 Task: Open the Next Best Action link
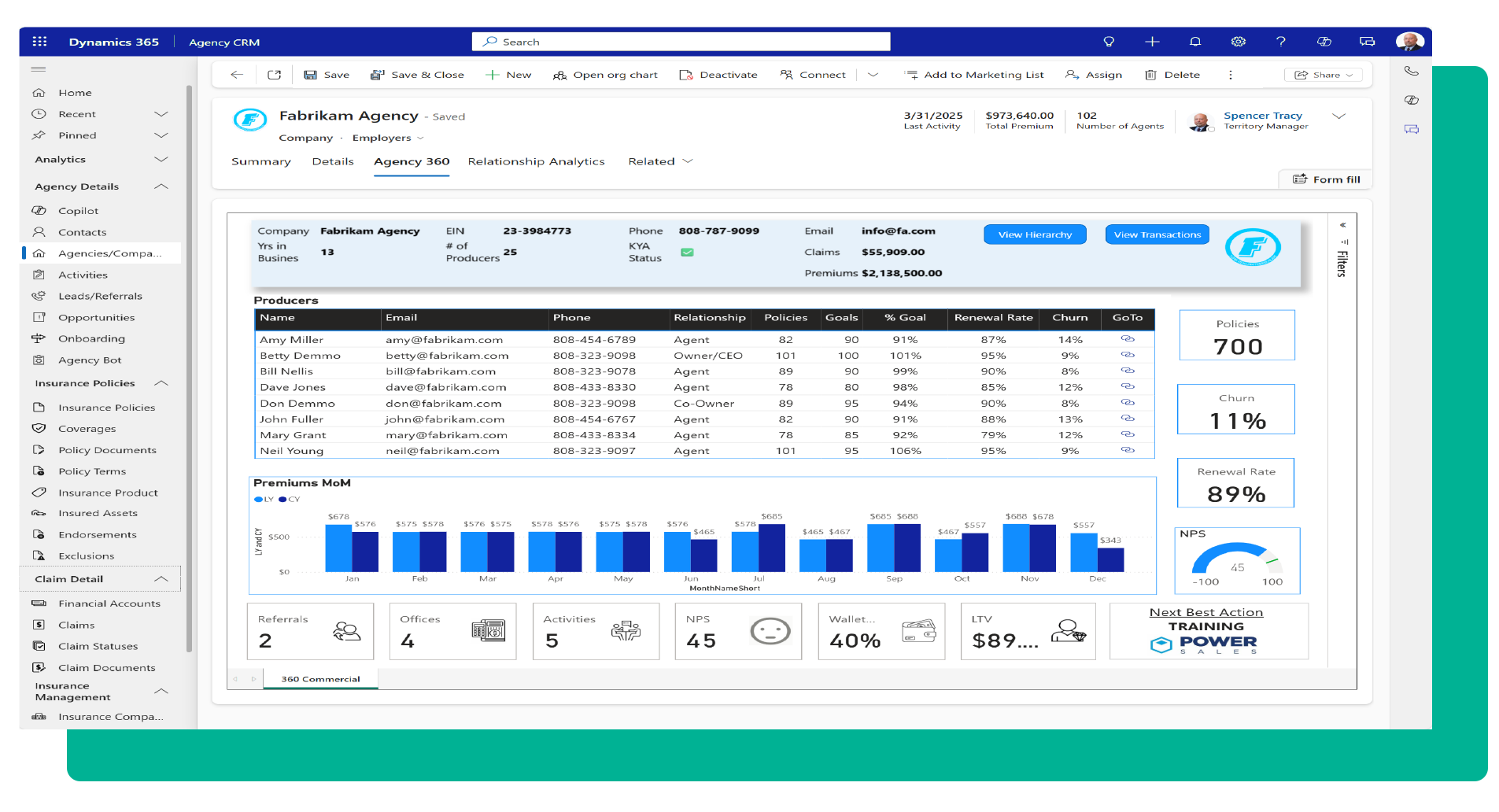coord(1205,612)
